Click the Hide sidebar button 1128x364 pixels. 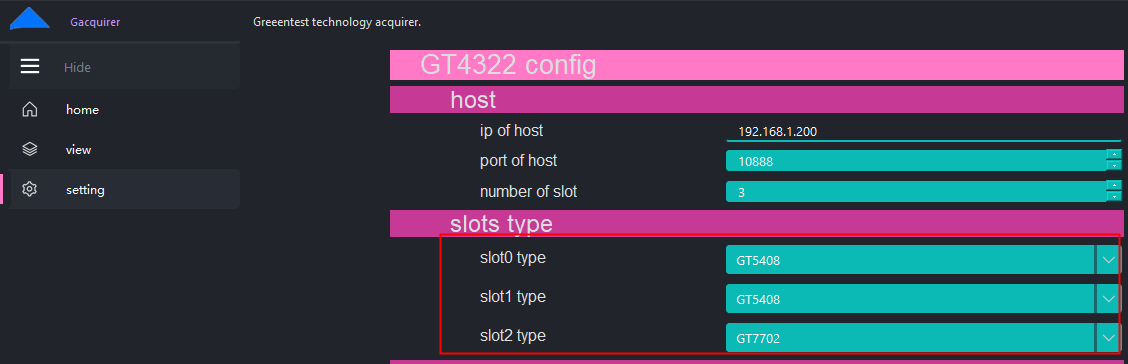[x=125, y=67]
